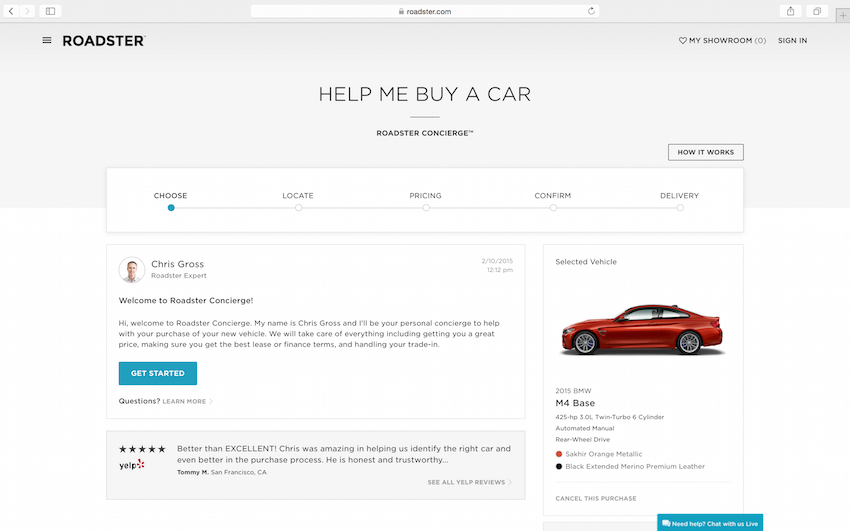This screenshot has height=531, width=850.
Task: Click the heart icon by My Showroom
Action: pos(682,40)
